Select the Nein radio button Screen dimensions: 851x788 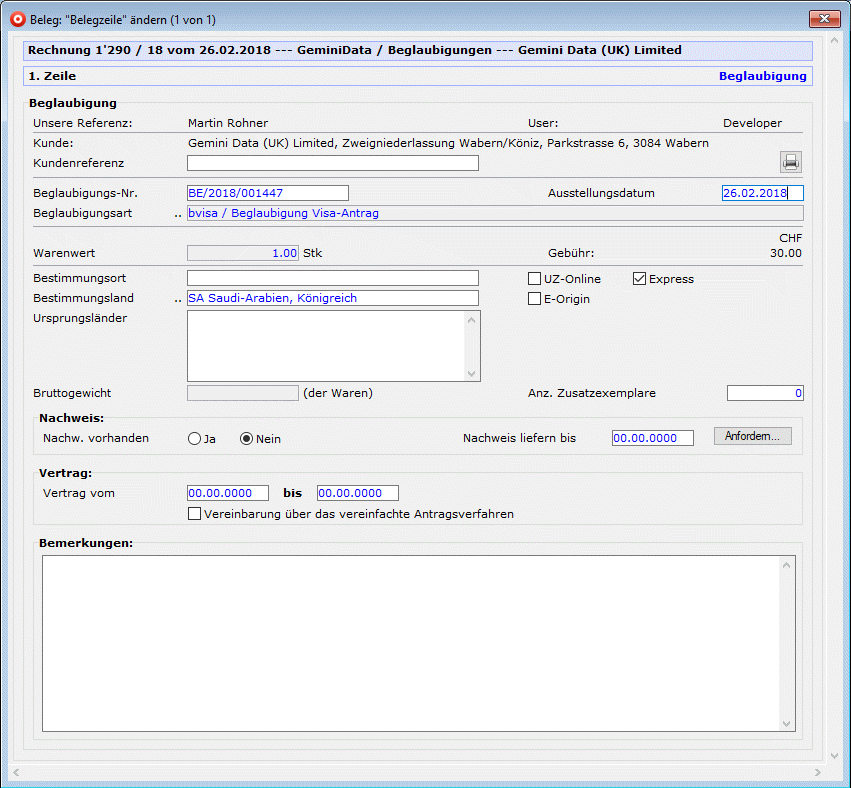click(247, 438)
